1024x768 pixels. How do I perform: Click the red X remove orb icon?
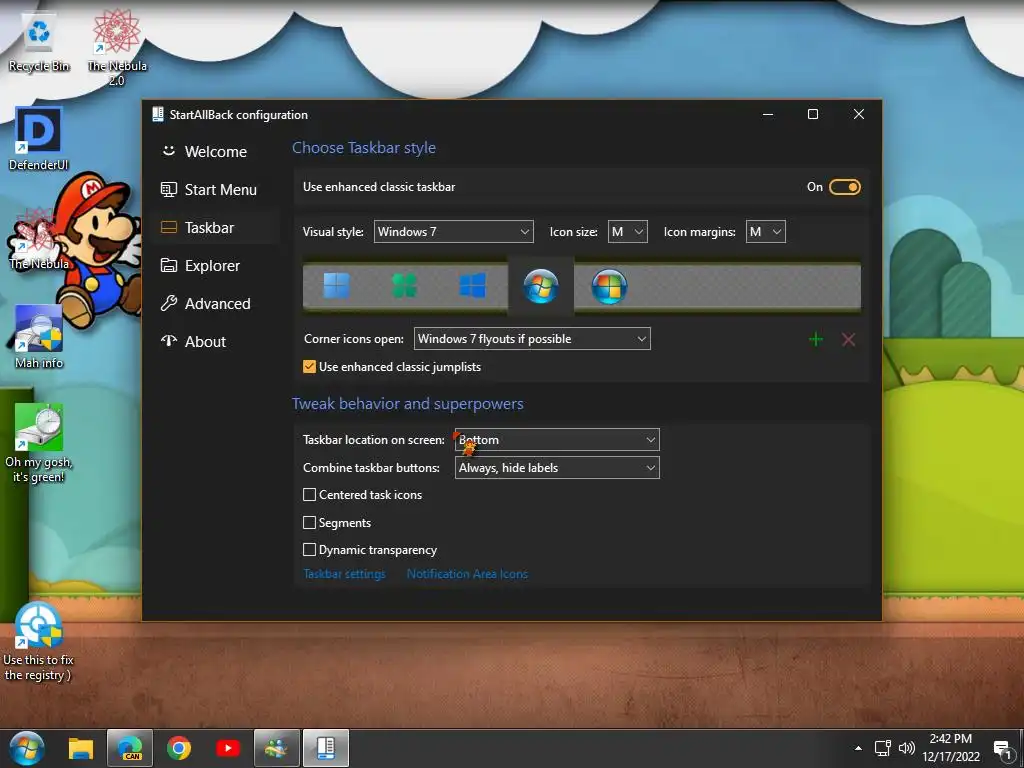pyautogui.click(x=848, y=339)
